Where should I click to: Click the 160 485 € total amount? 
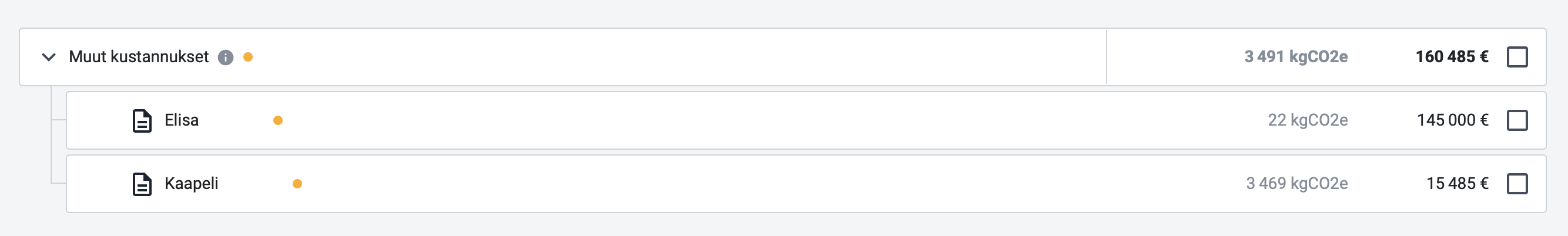pyautogui.click(x=1452, y=57)
